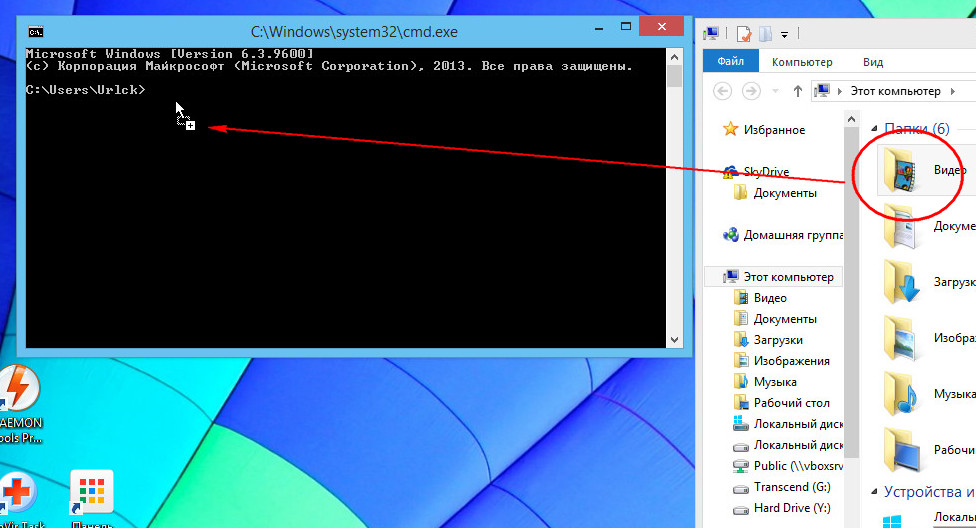
Task: Open recent locations dropdown arrow
Action: [776, 92]
